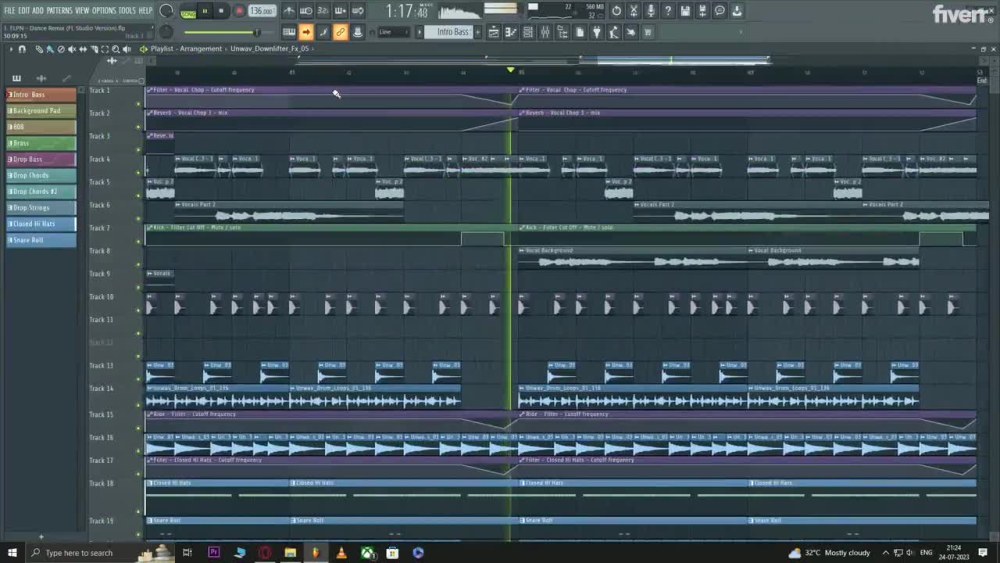This screenshot has width=1000, height=563.
Task: Open the ADD menu
Action: click(38, 11)
